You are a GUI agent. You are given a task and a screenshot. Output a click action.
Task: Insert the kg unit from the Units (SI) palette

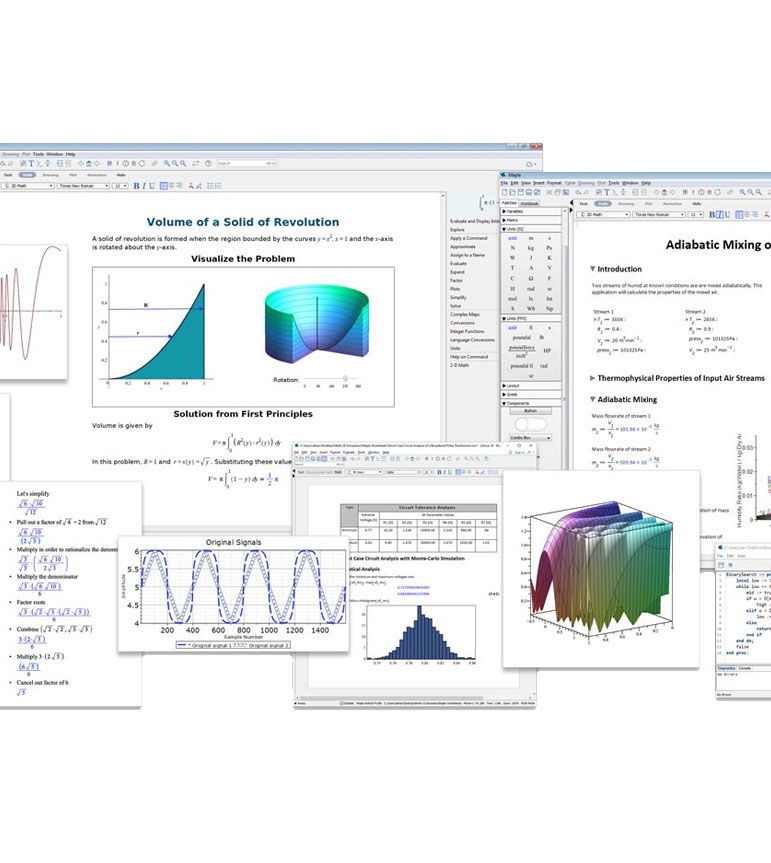click(x=531, y=248)
